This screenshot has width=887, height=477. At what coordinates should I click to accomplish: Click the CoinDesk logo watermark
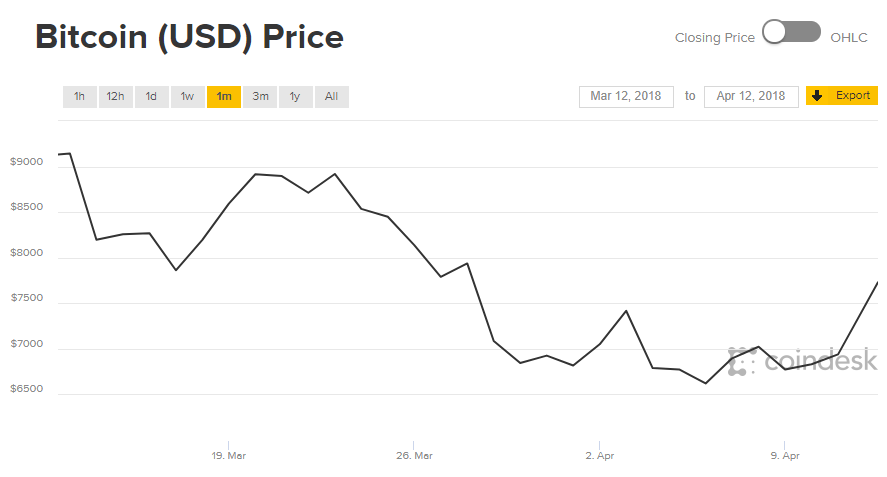coord(802,360)
